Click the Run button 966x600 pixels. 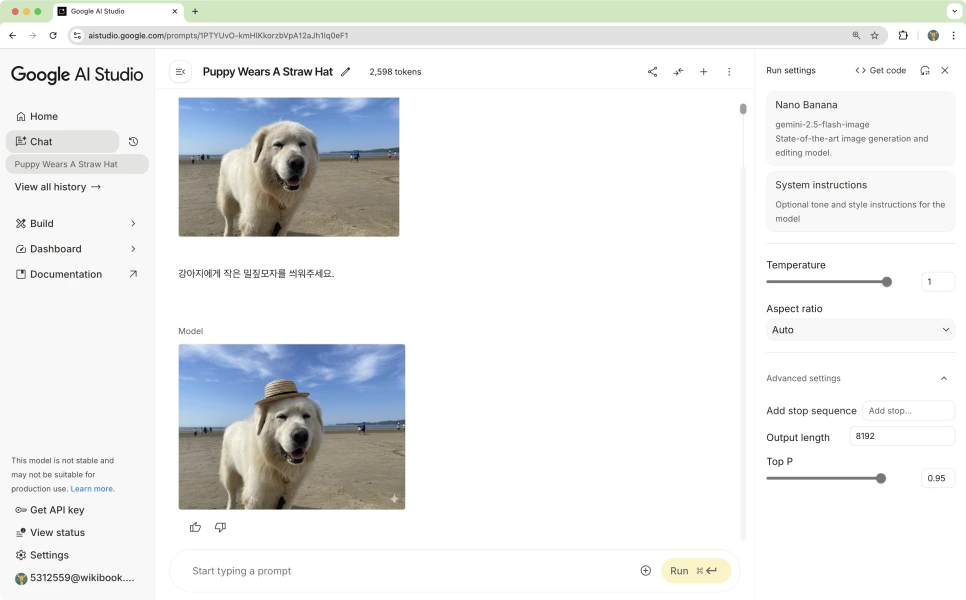pos(696,571)
